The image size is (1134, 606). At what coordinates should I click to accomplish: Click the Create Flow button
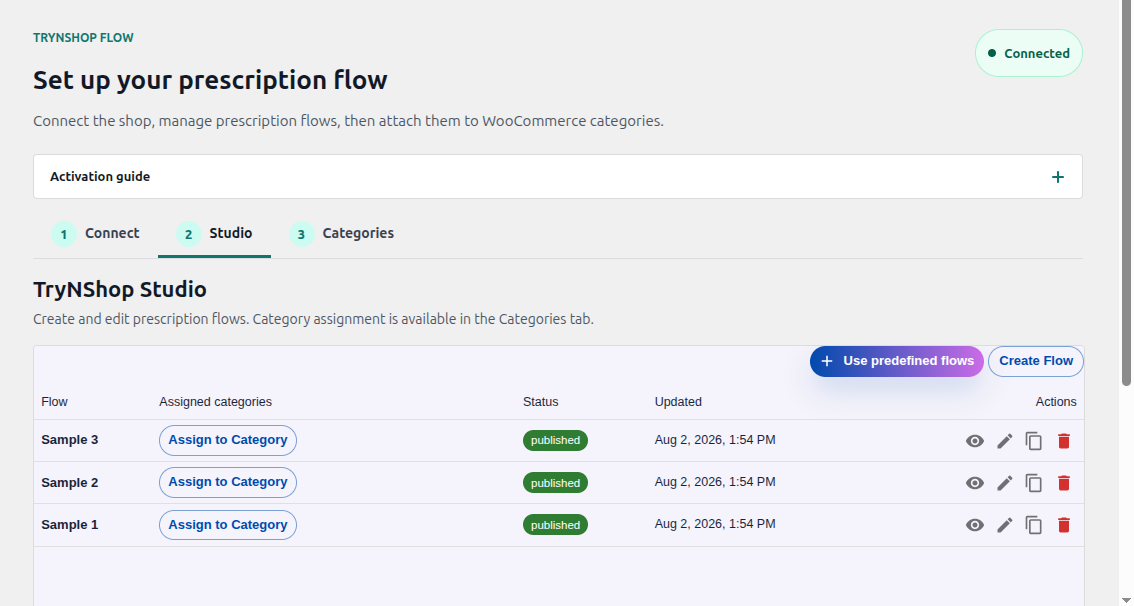click(1036, 361)
